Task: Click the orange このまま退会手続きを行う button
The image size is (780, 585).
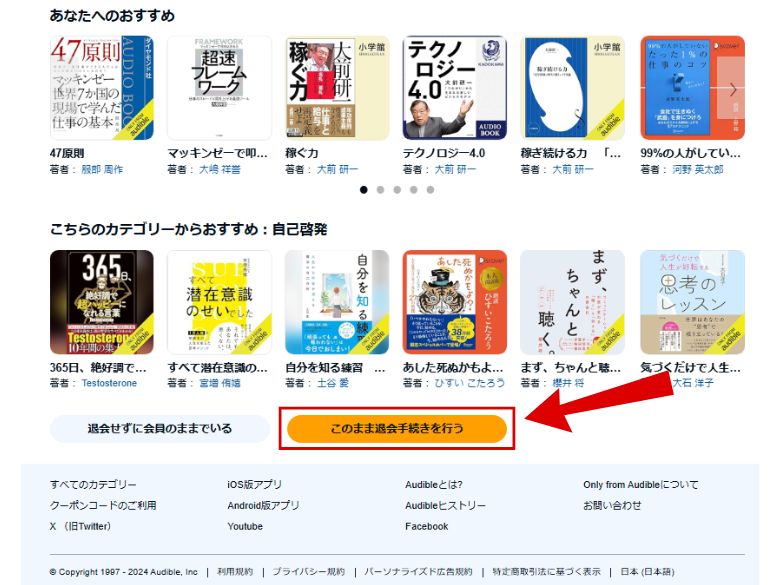Action: click(396, 428)
